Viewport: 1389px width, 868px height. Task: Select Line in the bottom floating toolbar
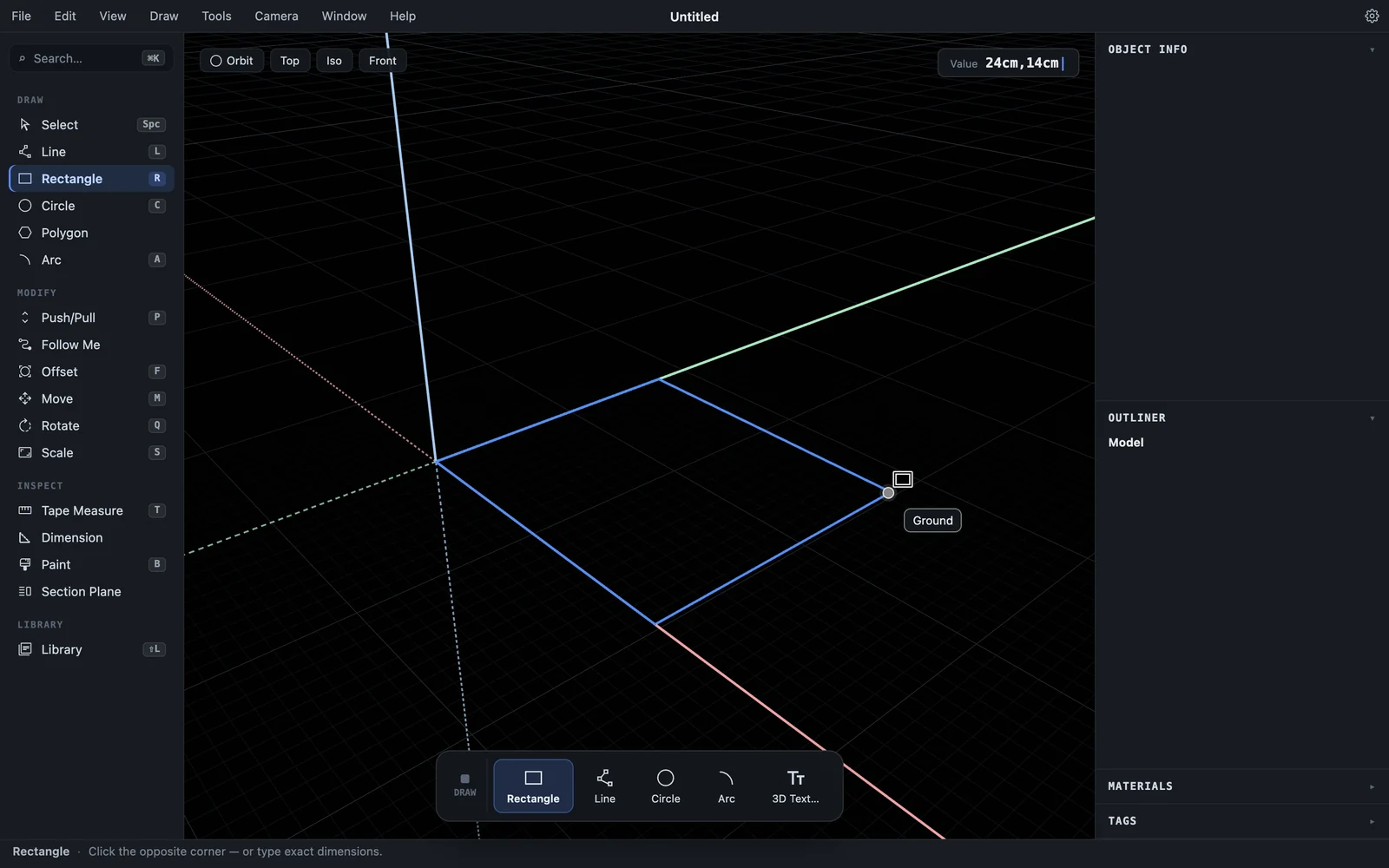coord(605,786)
